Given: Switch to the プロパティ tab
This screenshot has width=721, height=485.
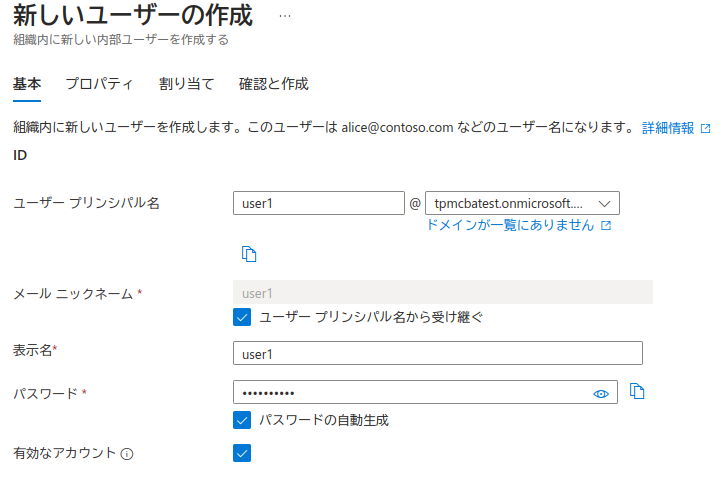Looking at the screenshot, I should click(99, 84).
